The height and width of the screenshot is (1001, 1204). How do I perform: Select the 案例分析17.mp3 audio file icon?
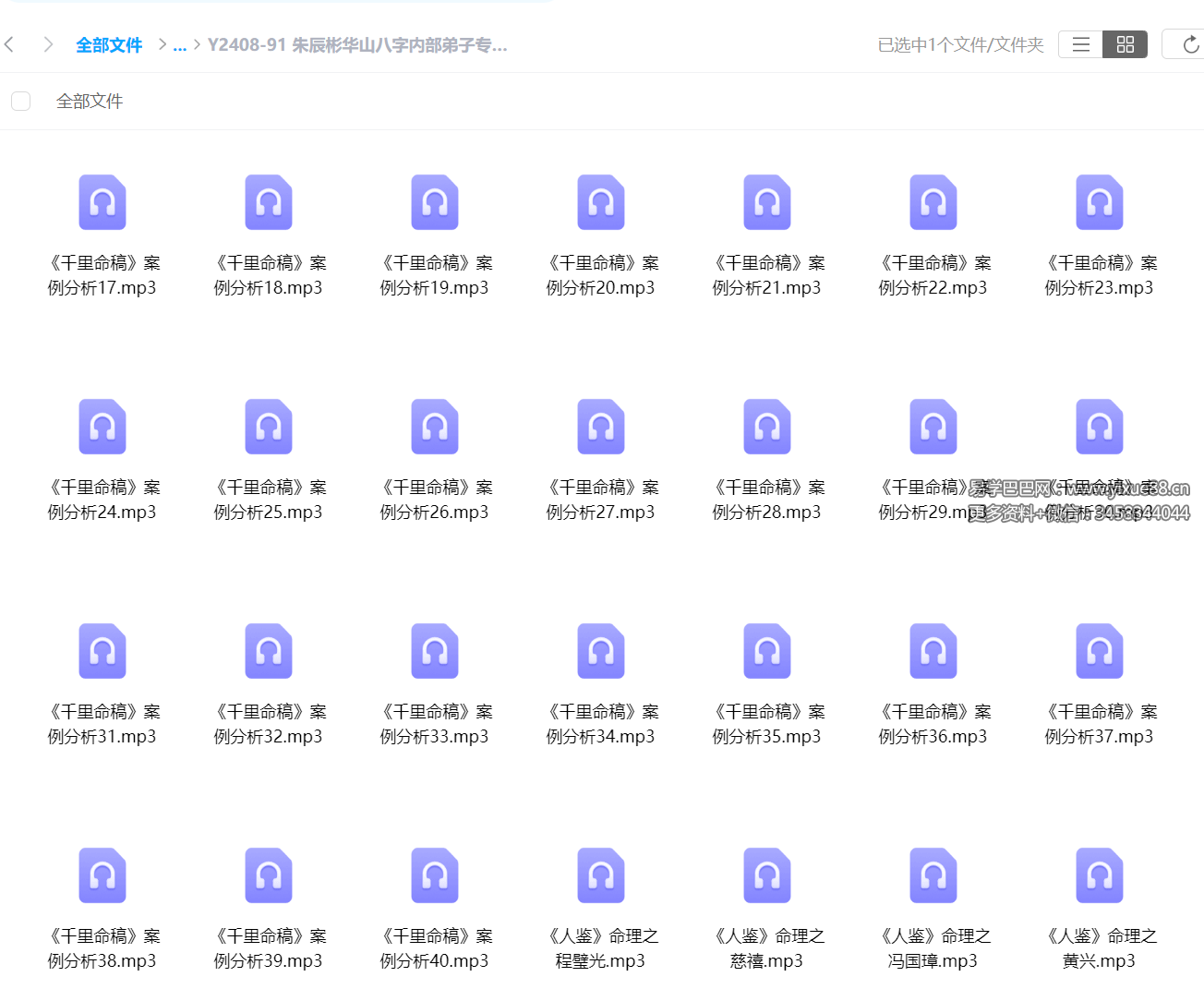click(x=102, y=202)
